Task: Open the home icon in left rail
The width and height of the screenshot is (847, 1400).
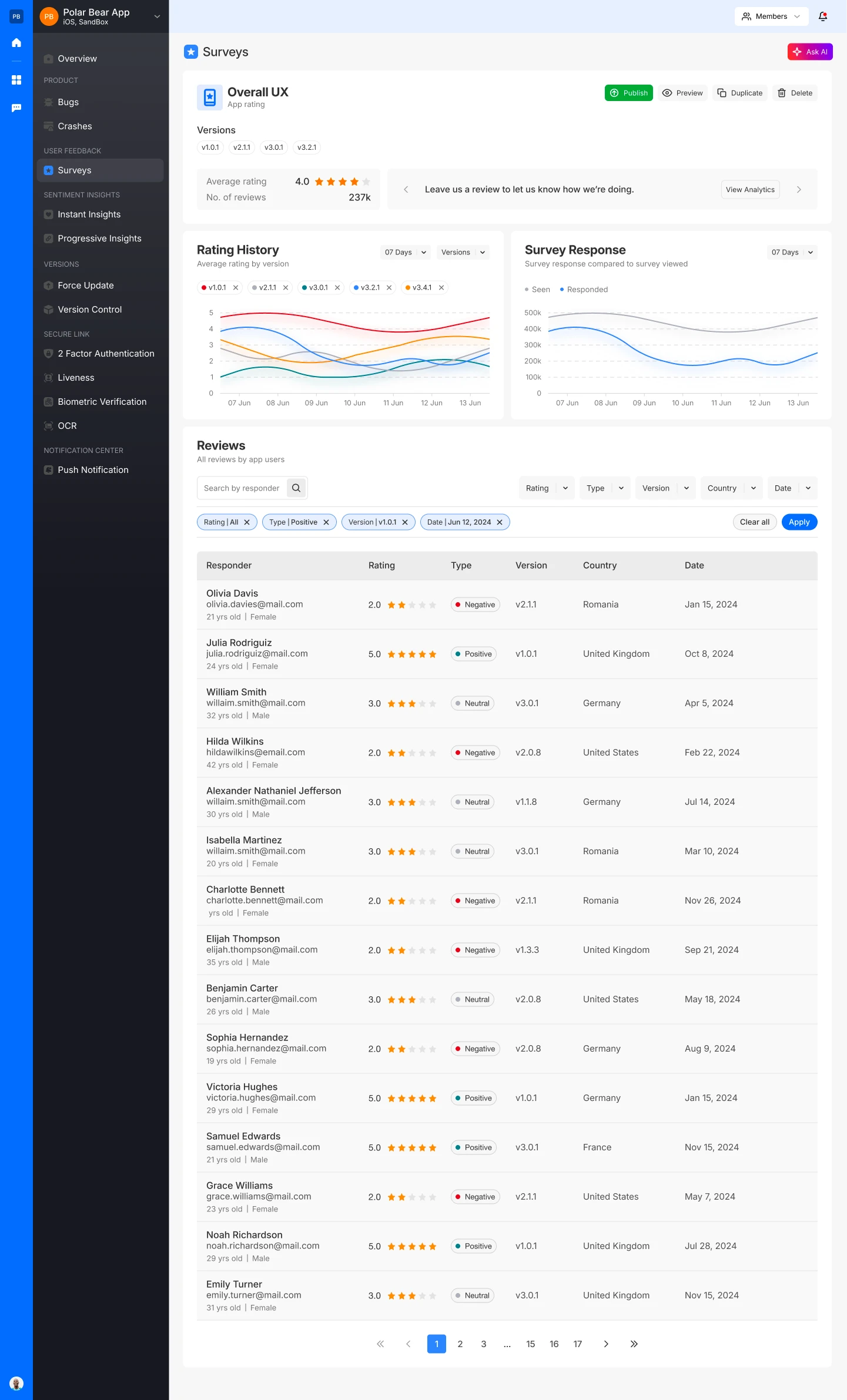Action: point(16,42)
